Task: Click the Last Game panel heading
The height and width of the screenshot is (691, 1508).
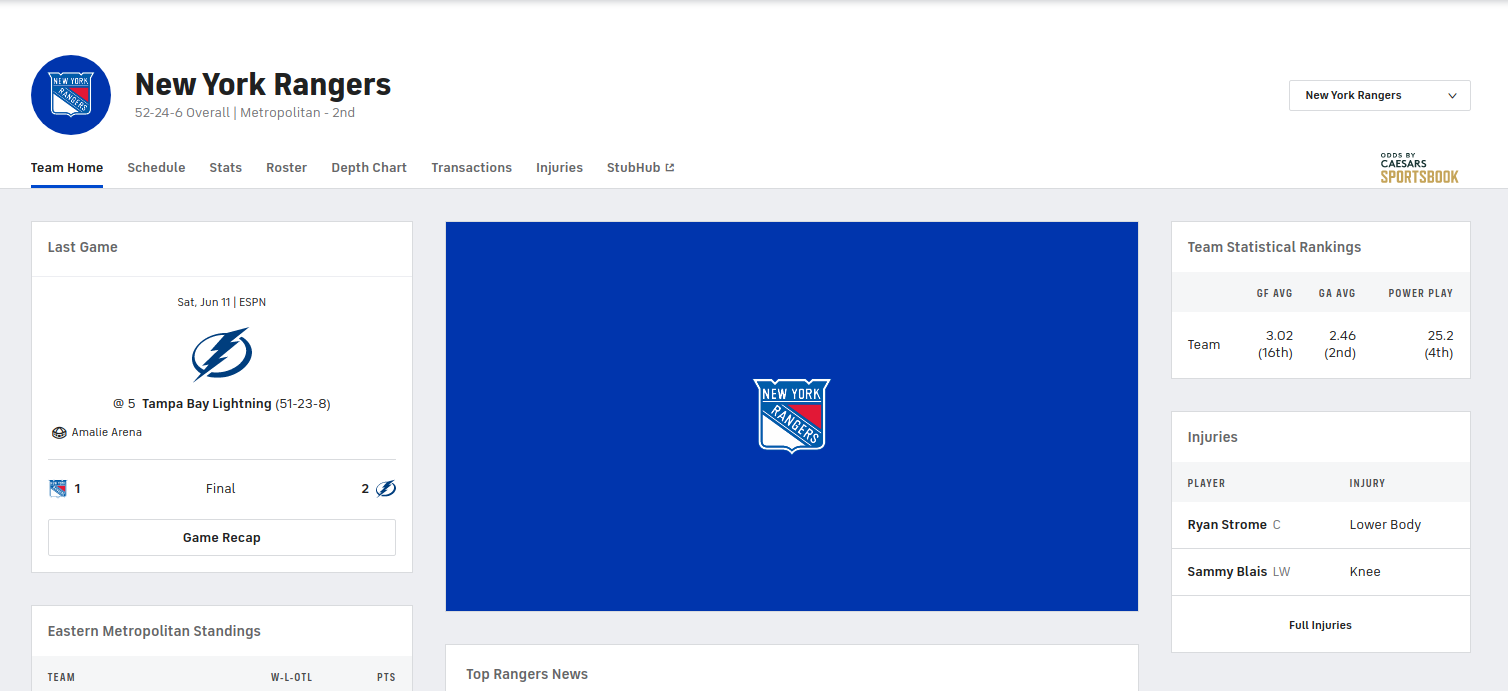Action: (83, 247)
